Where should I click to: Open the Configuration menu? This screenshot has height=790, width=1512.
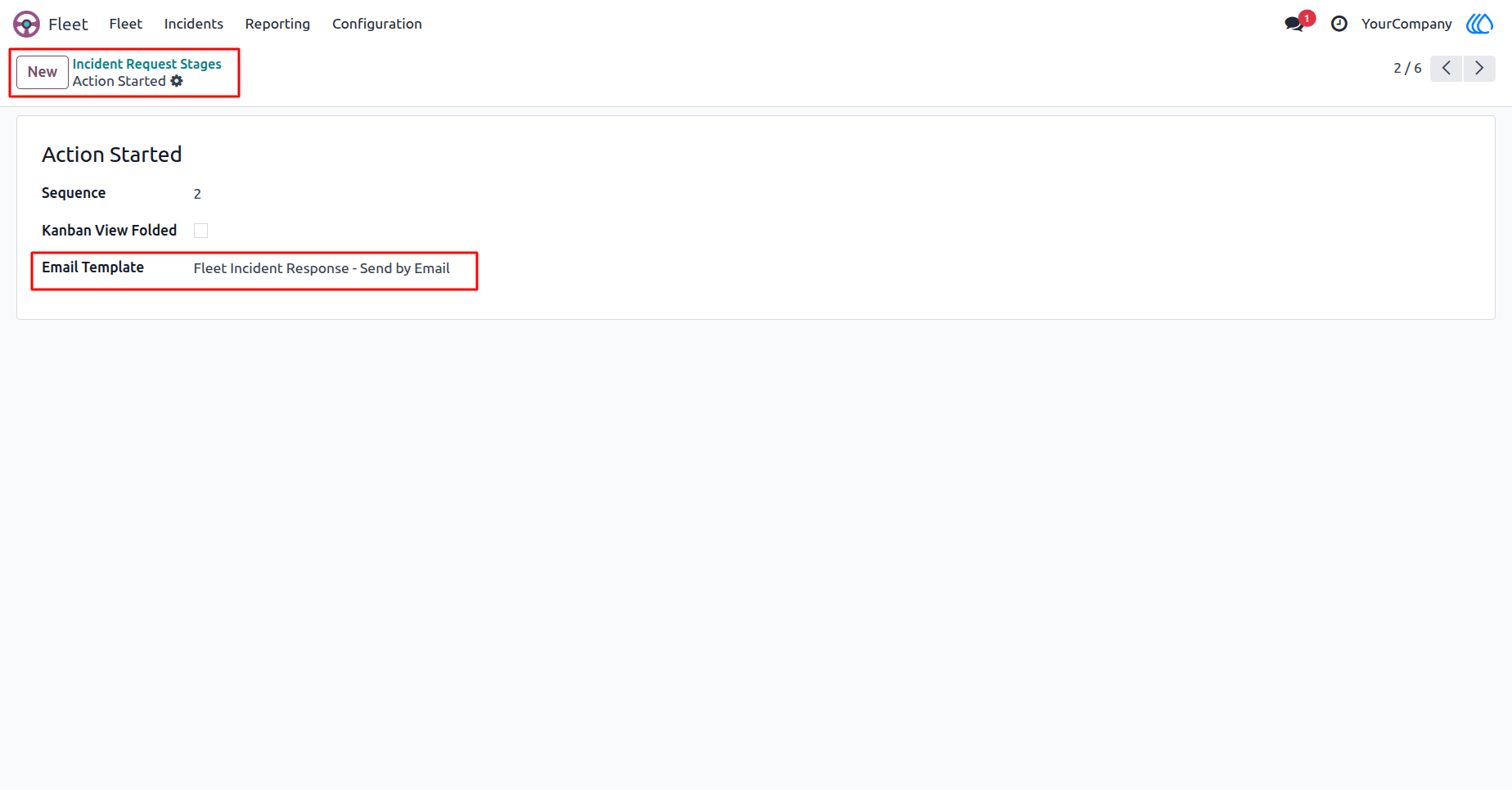[377, 24]
